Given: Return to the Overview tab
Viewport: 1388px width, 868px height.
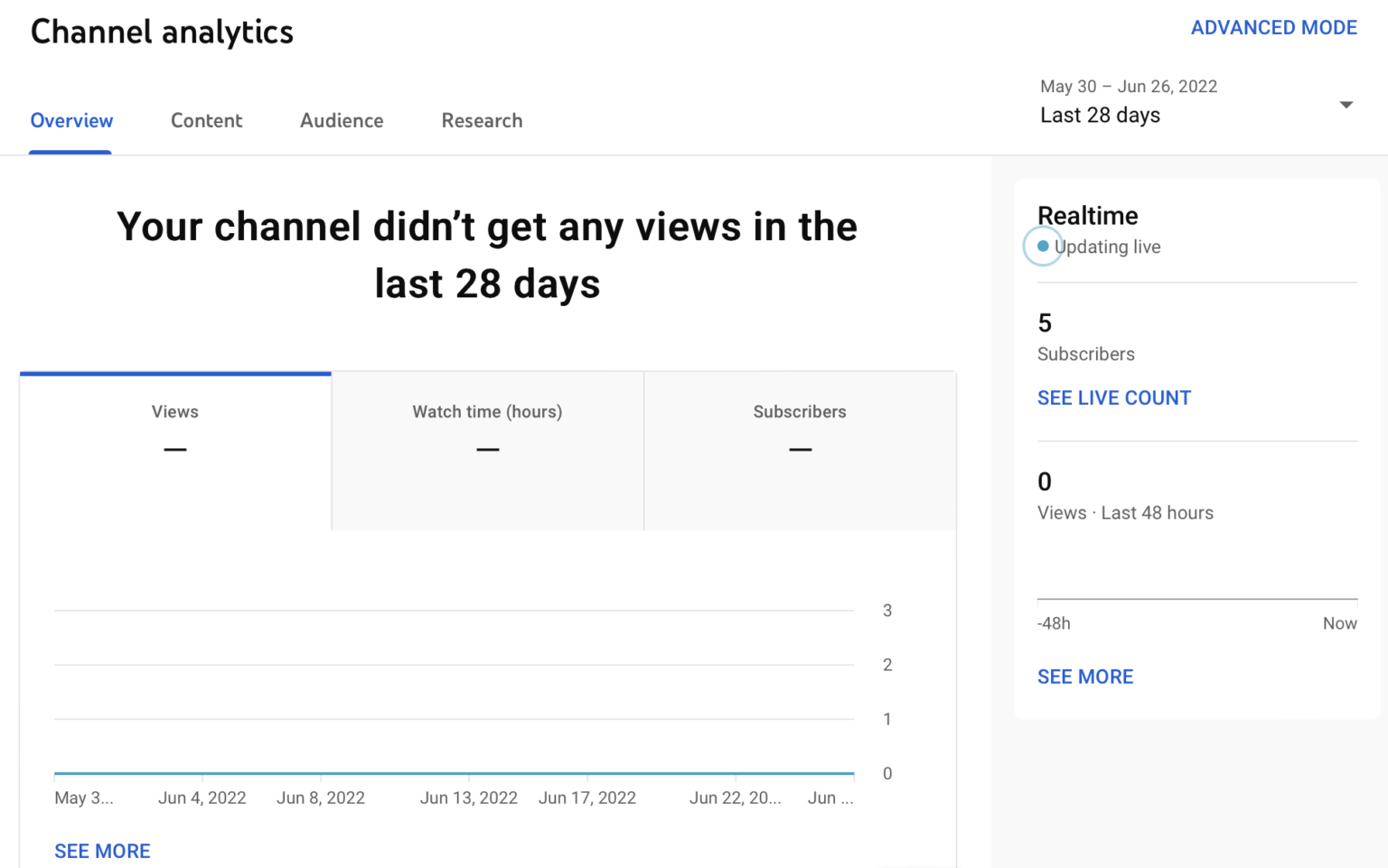Looking at the screenshot, I should 71,120.
